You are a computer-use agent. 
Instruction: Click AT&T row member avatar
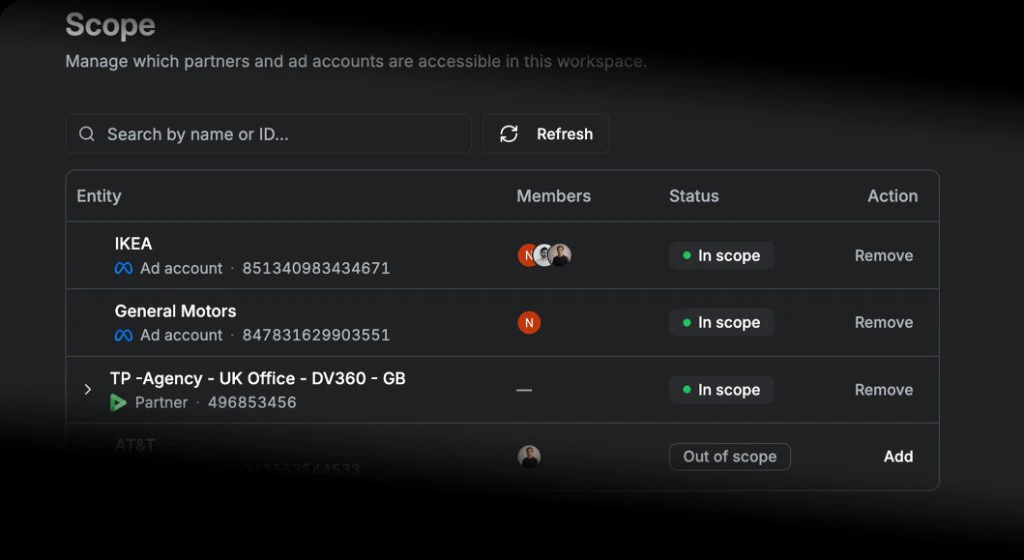click(529, 456)
